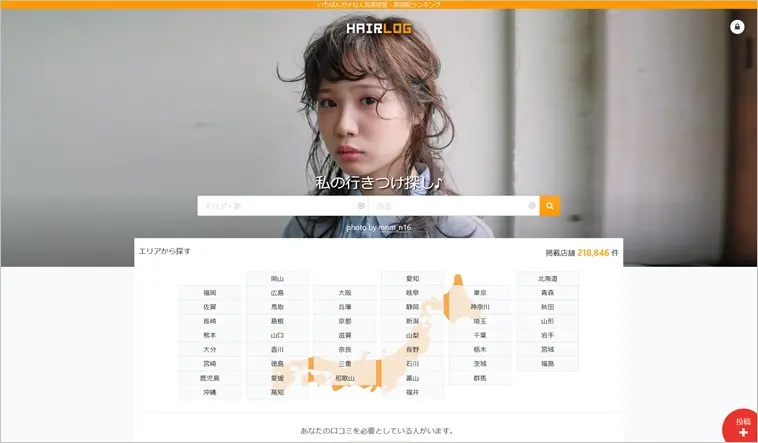Focus the エリア・駅 search field

point(277,206)
